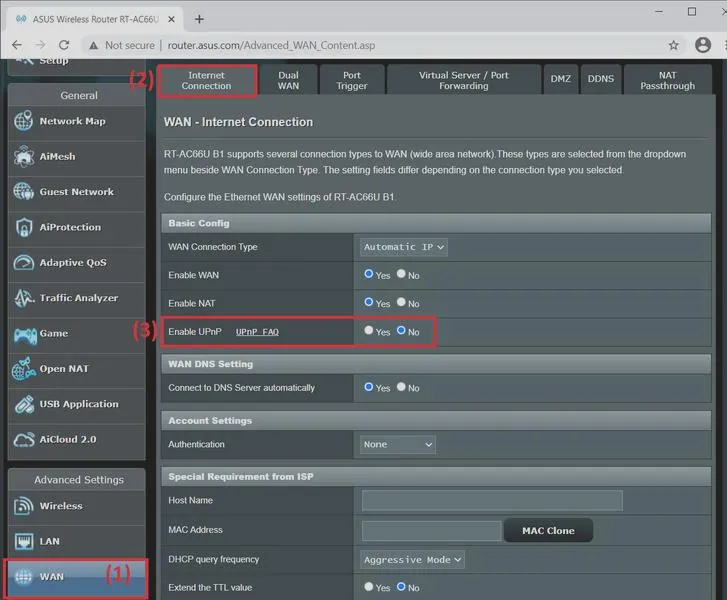727x600 pixels.
Task: Open the Open NAT icon
Action: pos(23,369)
